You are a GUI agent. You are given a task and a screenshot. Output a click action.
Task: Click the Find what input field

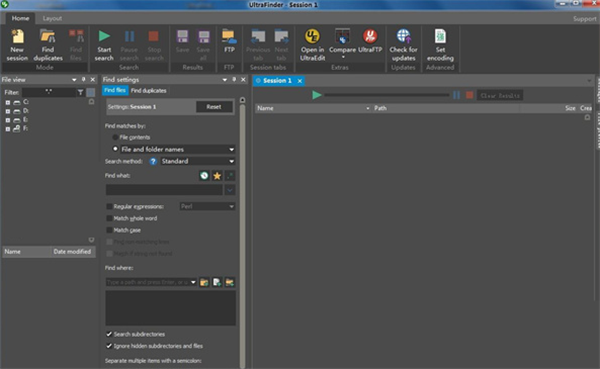(164, 190)
